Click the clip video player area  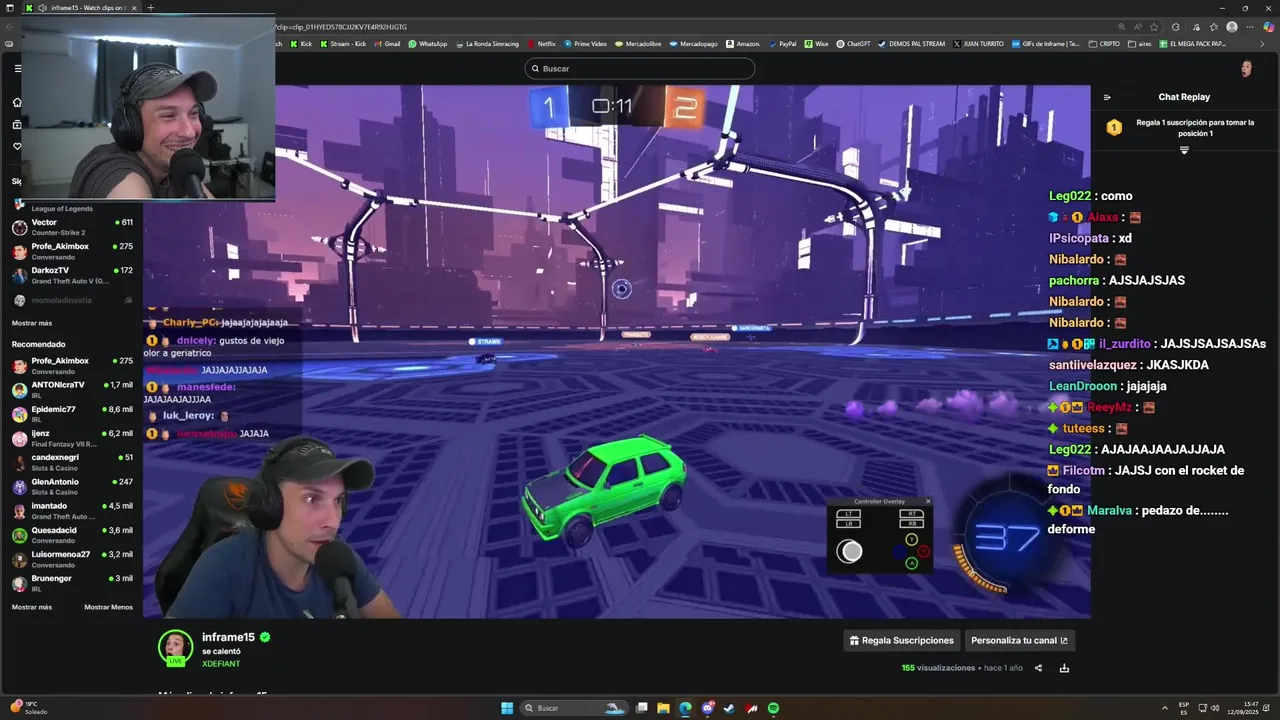617,351
